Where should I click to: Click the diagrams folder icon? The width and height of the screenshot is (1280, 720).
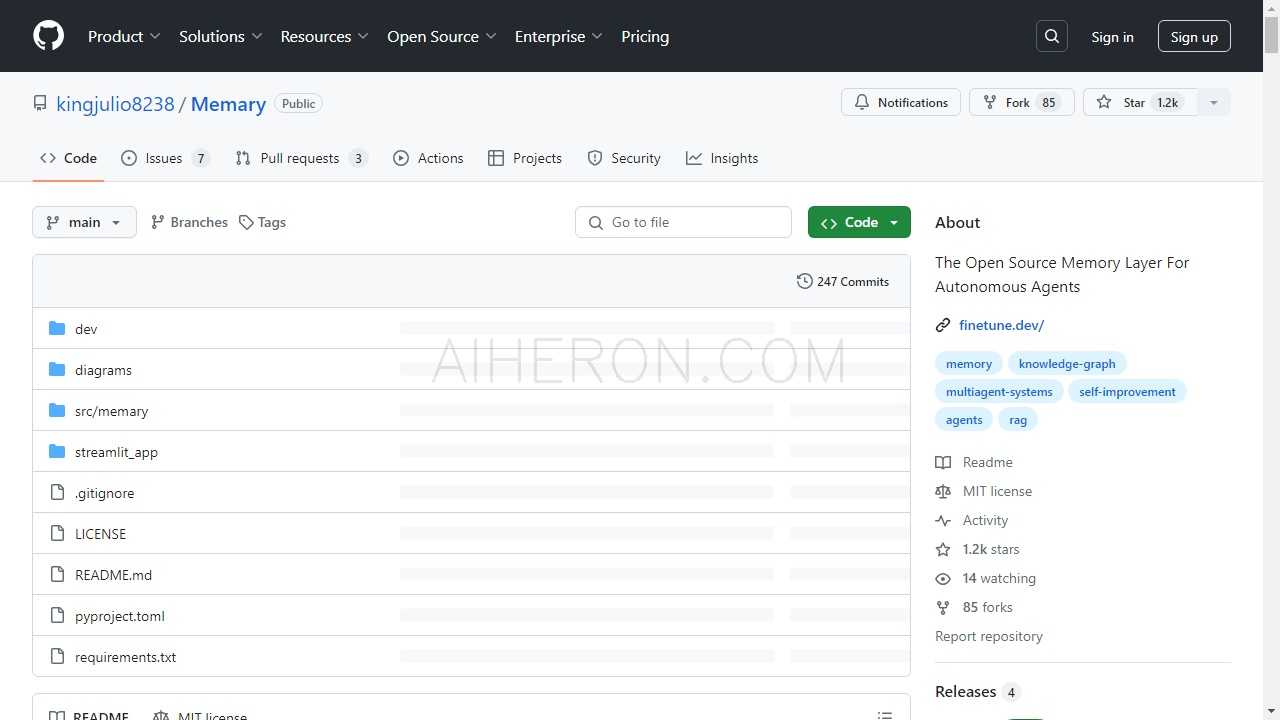pos(57,369)
